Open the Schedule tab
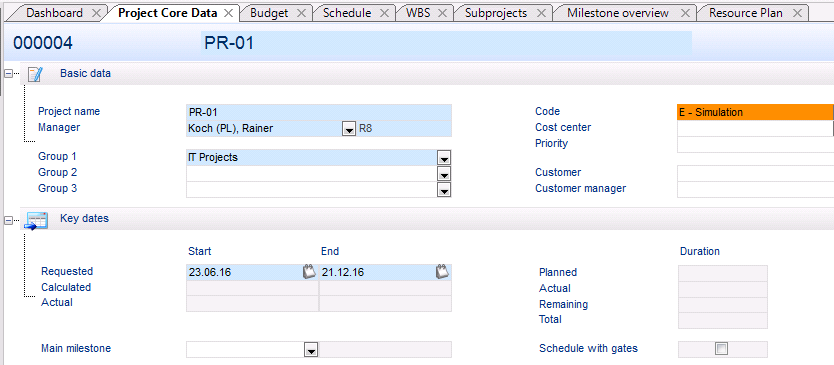The width and height of the screenshot is (834, 365). 347,13
